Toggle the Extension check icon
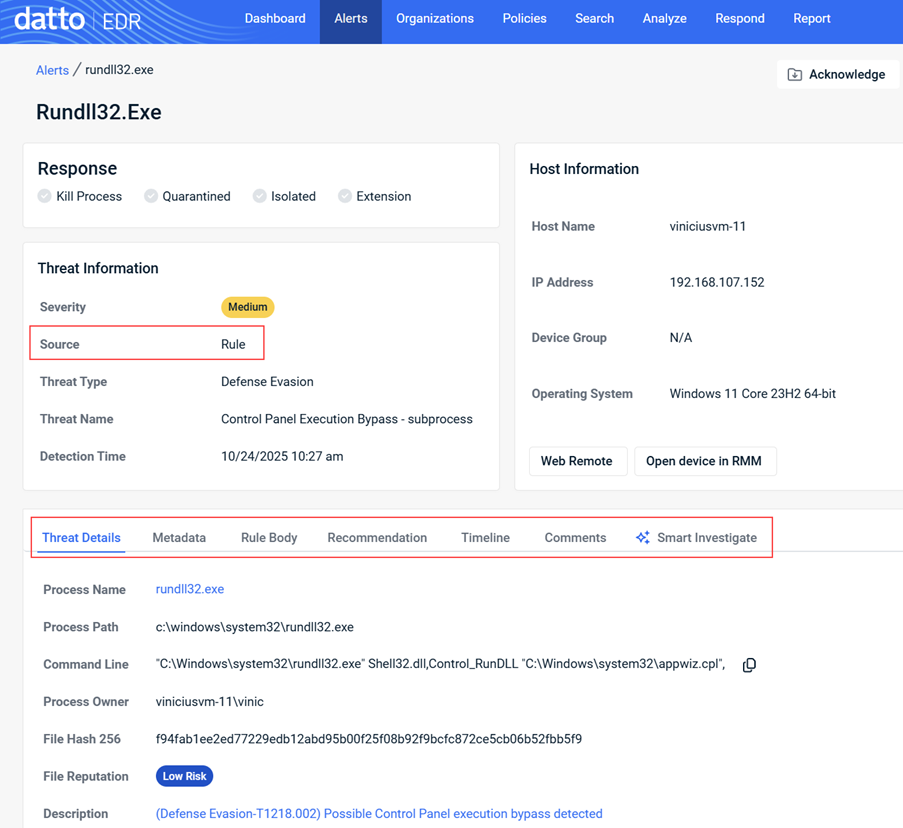Screen dimensions: 903x828 tap(345, 196)
